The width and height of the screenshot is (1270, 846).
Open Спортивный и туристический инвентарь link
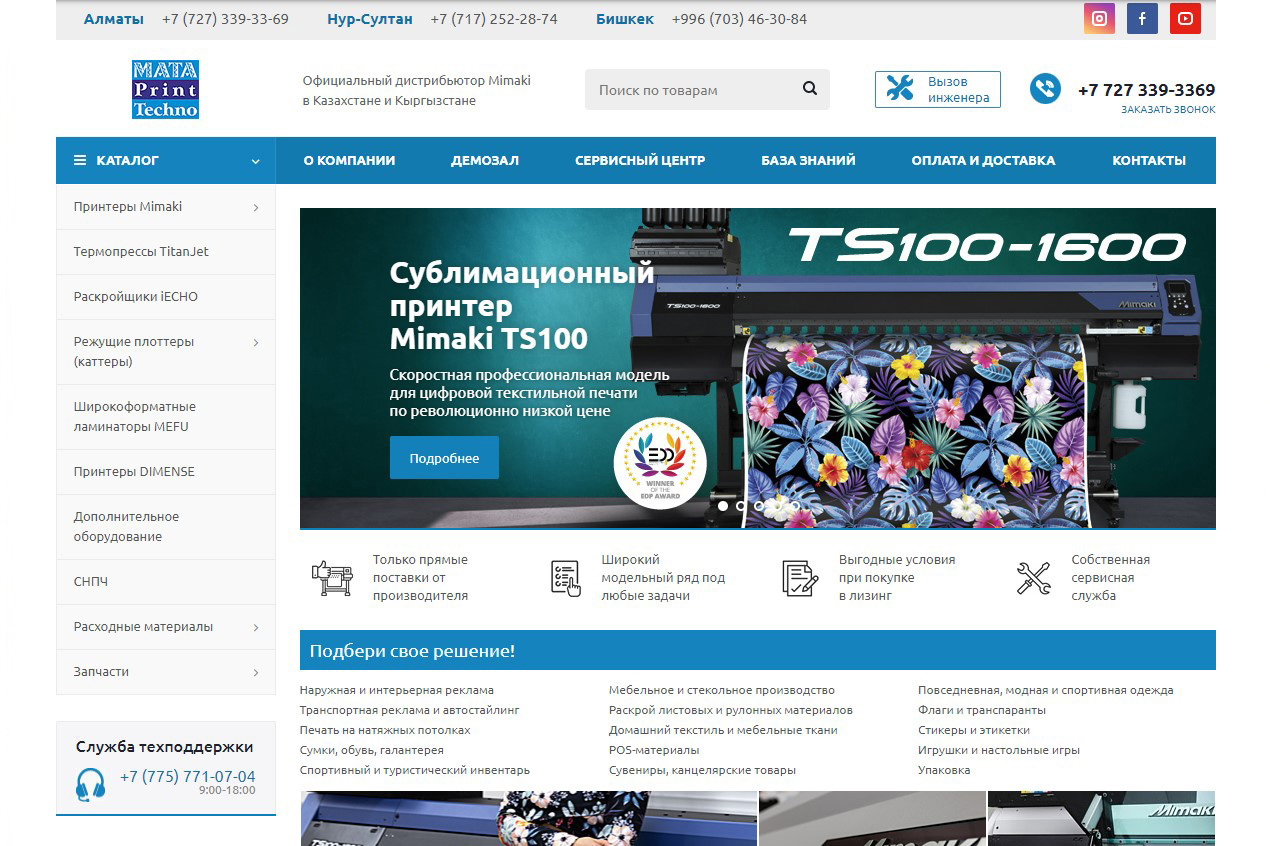(415, 770)
